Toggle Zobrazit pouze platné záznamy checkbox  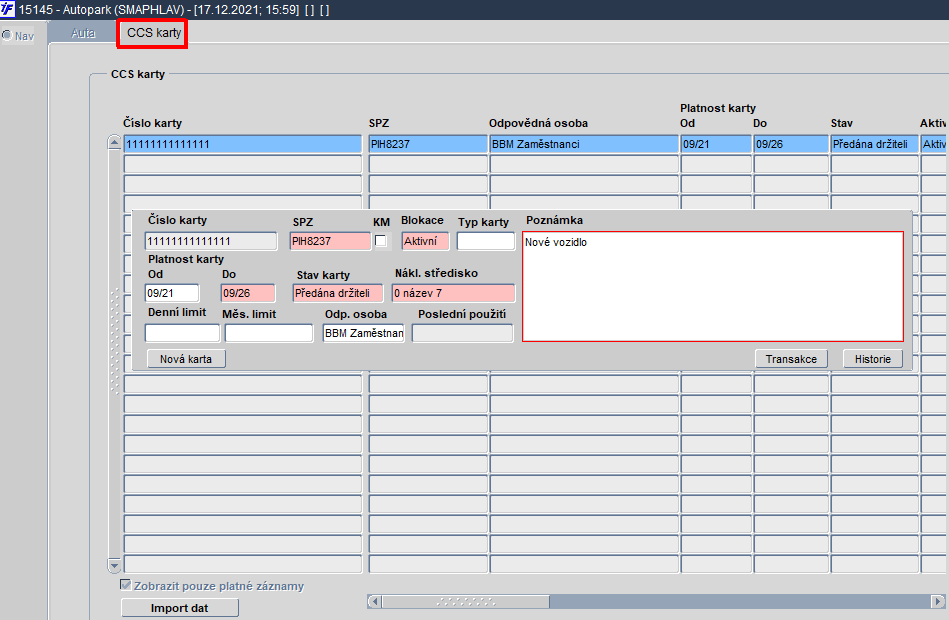pos(126,585)
